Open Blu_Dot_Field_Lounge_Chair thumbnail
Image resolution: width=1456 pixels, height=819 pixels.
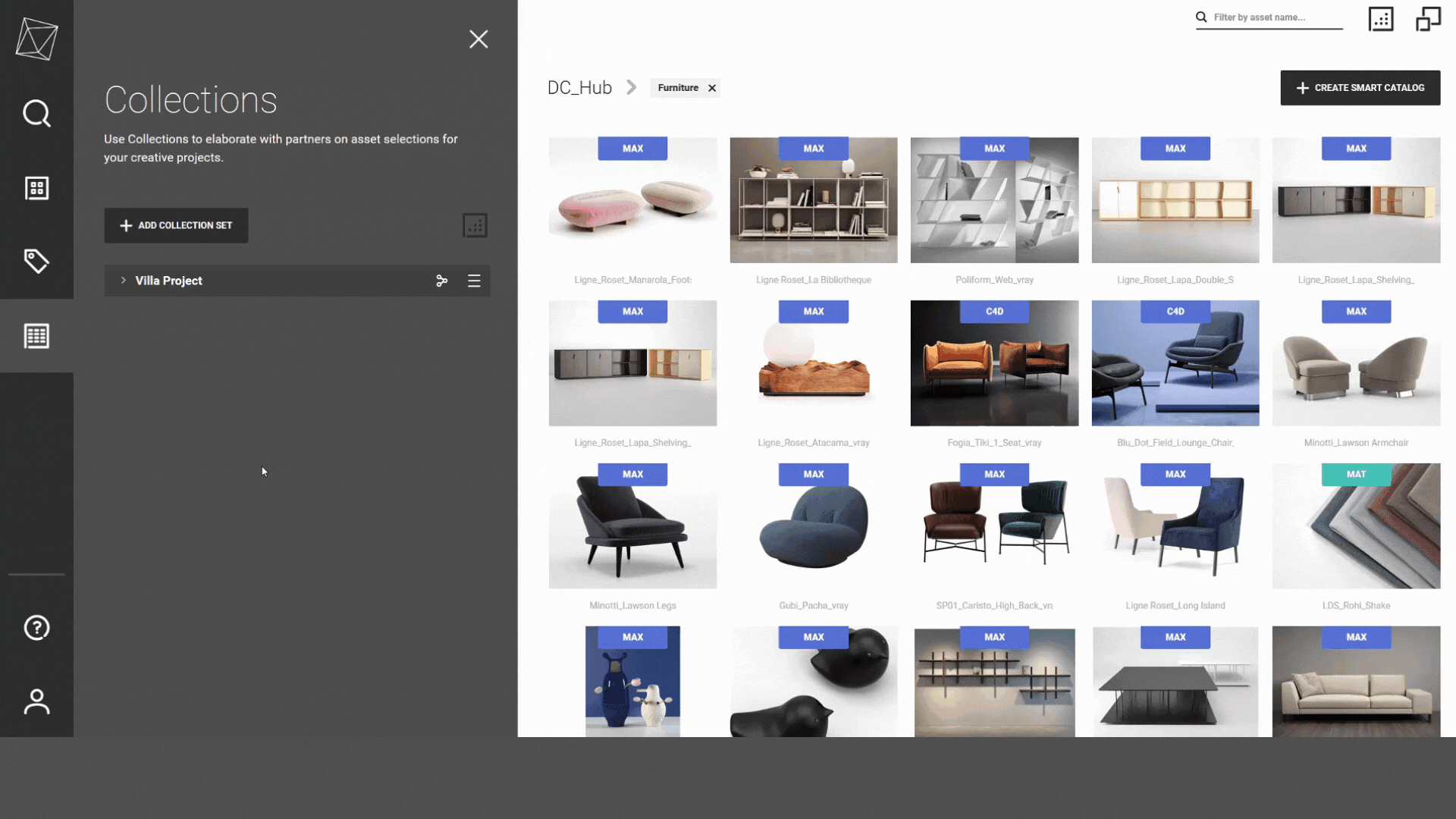tap(1175, 363)
